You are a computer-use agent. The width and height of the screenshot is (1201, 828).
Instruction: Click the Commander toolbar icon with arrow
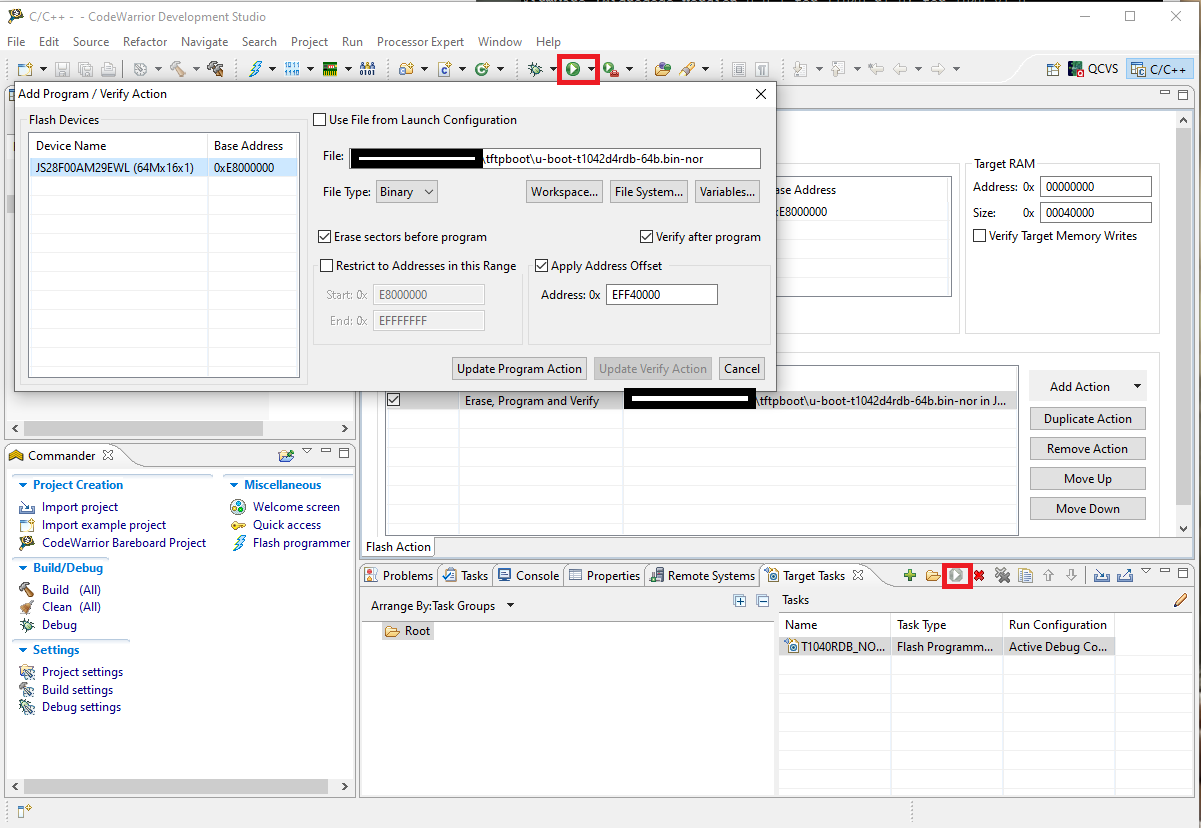[286, 455]
